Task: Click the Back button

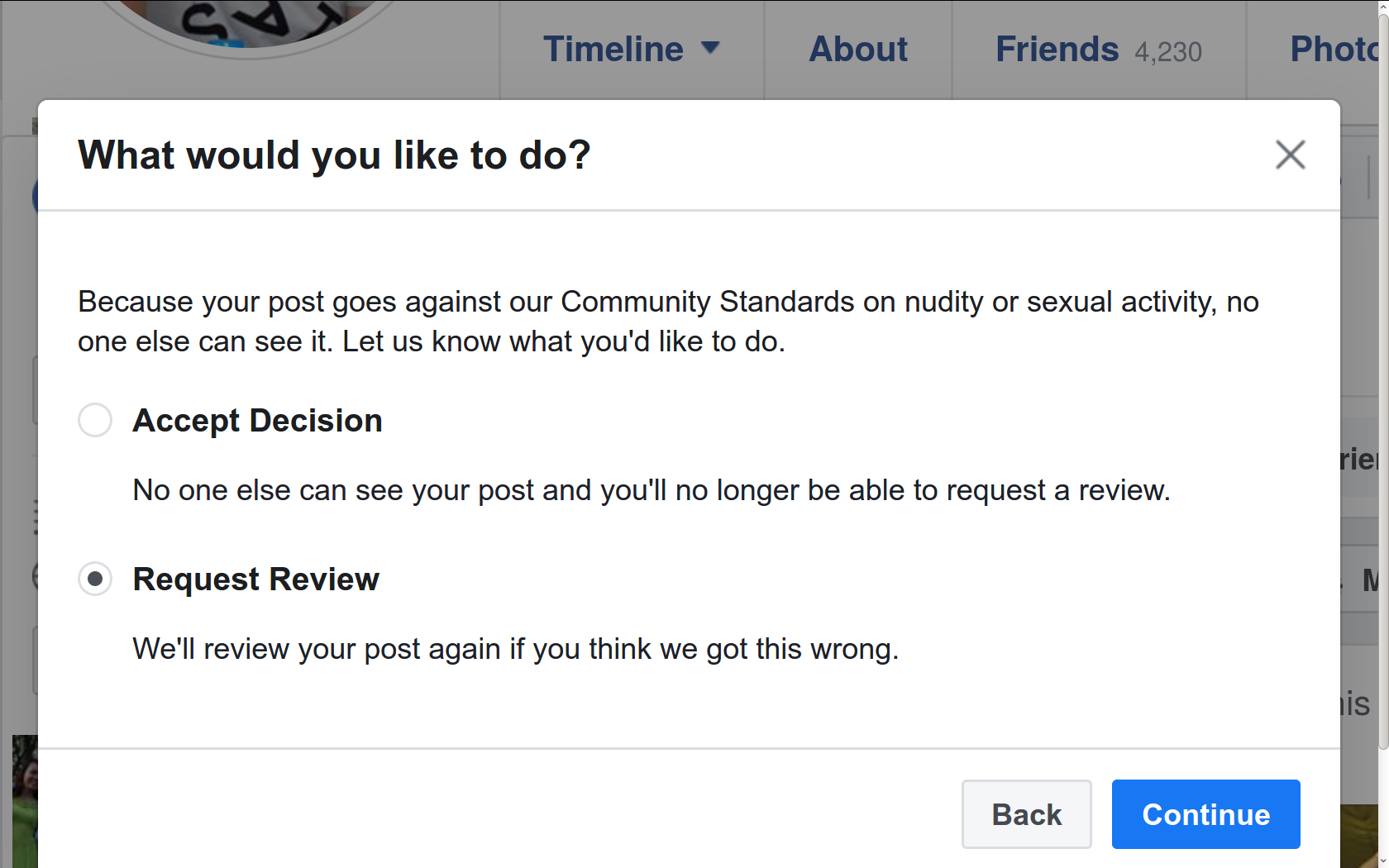Action: (1026, 814)
